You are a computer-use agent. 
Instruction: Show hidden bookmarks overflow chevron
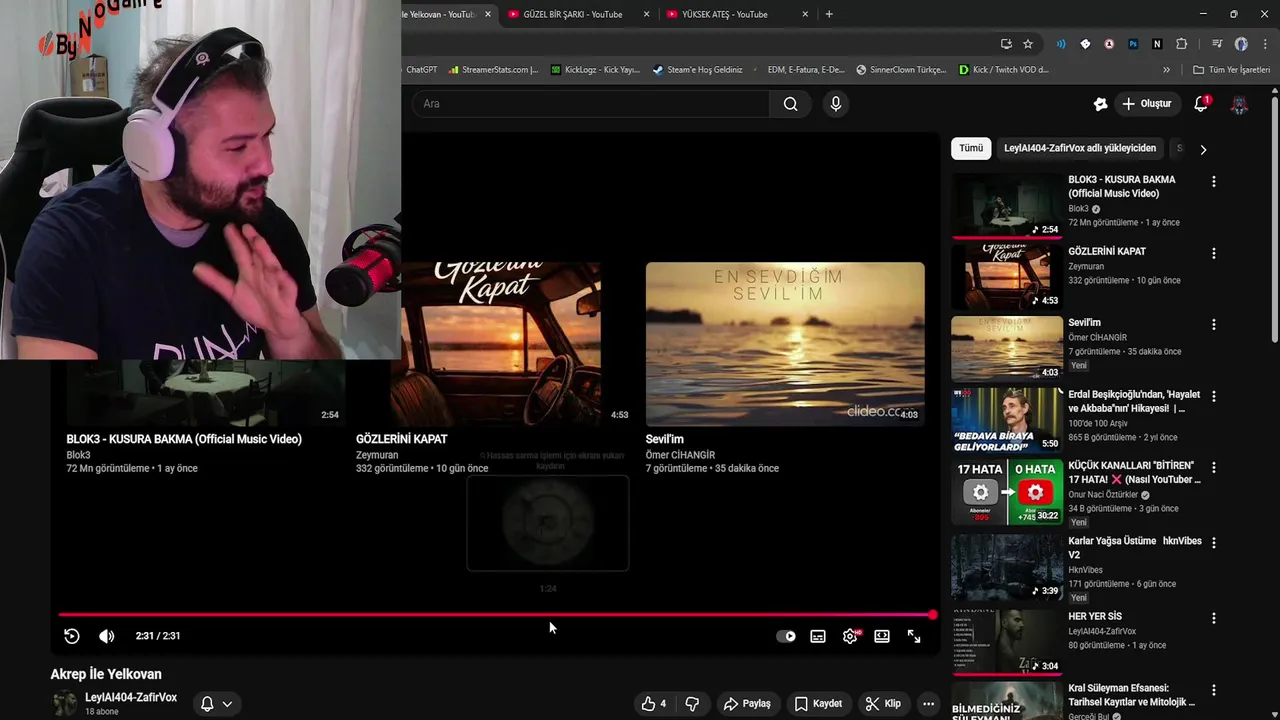click(x=1166, y=70)
